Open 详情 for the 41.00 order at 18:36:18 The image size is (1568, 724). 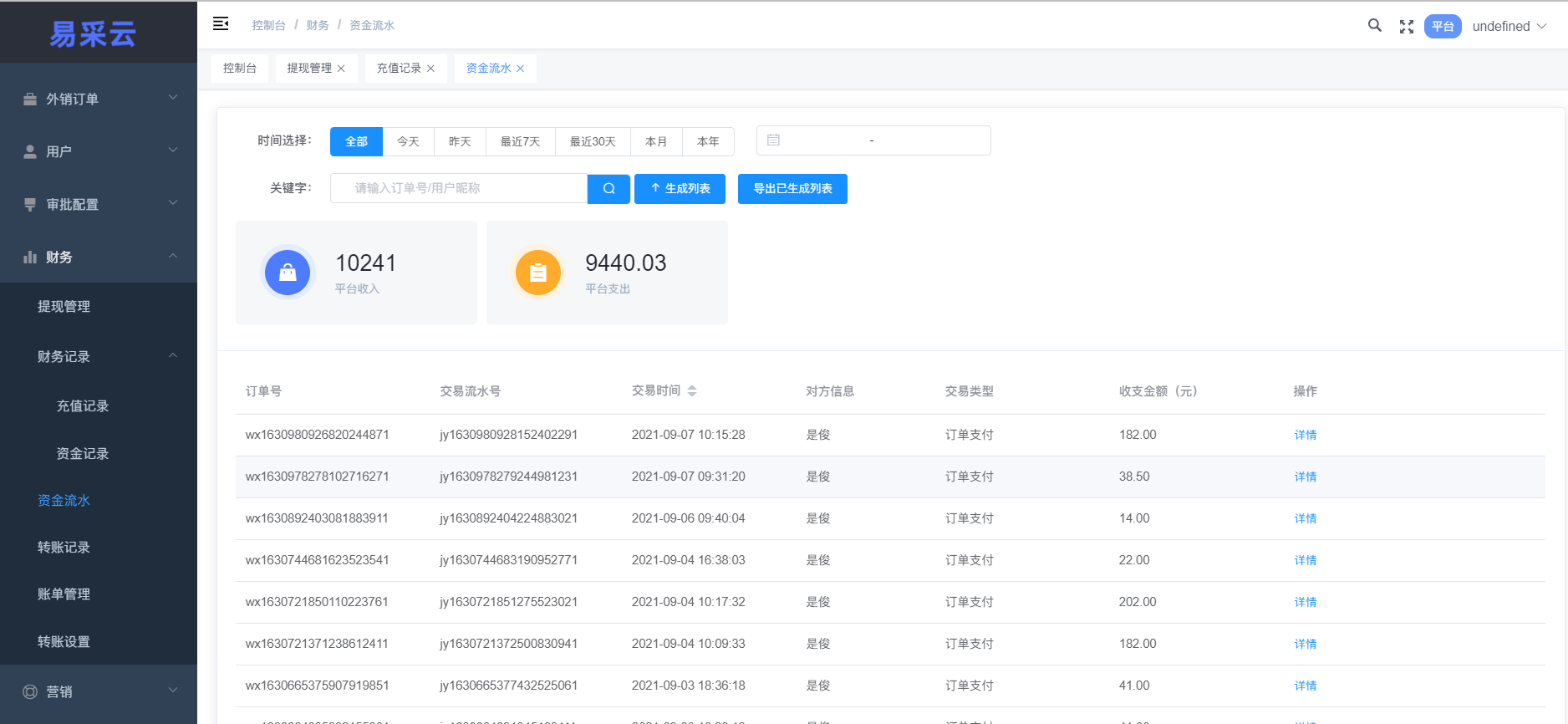1305,686
